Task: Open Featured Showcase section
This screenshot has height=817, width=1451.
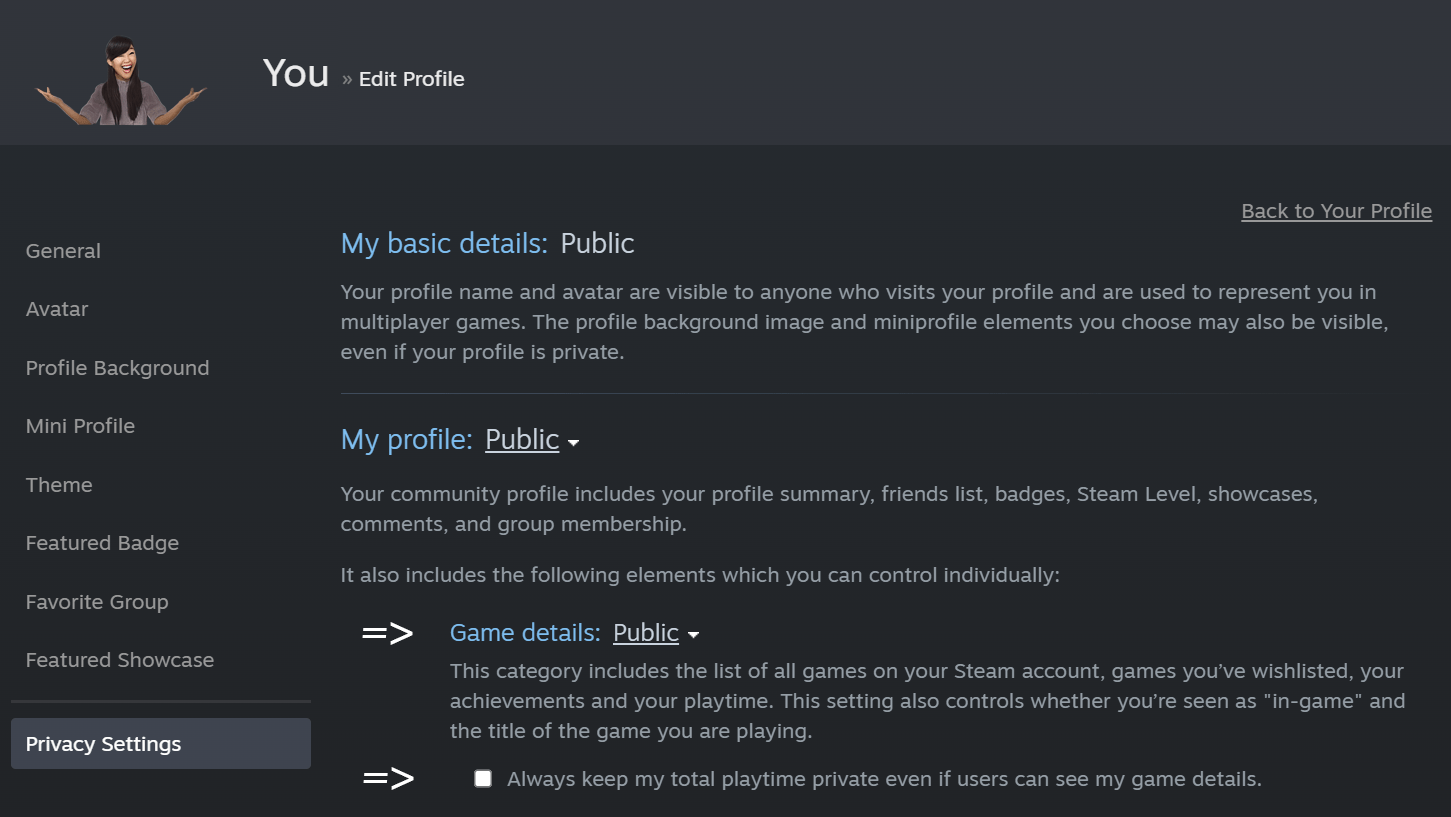Action: click(x=120, y=660)
